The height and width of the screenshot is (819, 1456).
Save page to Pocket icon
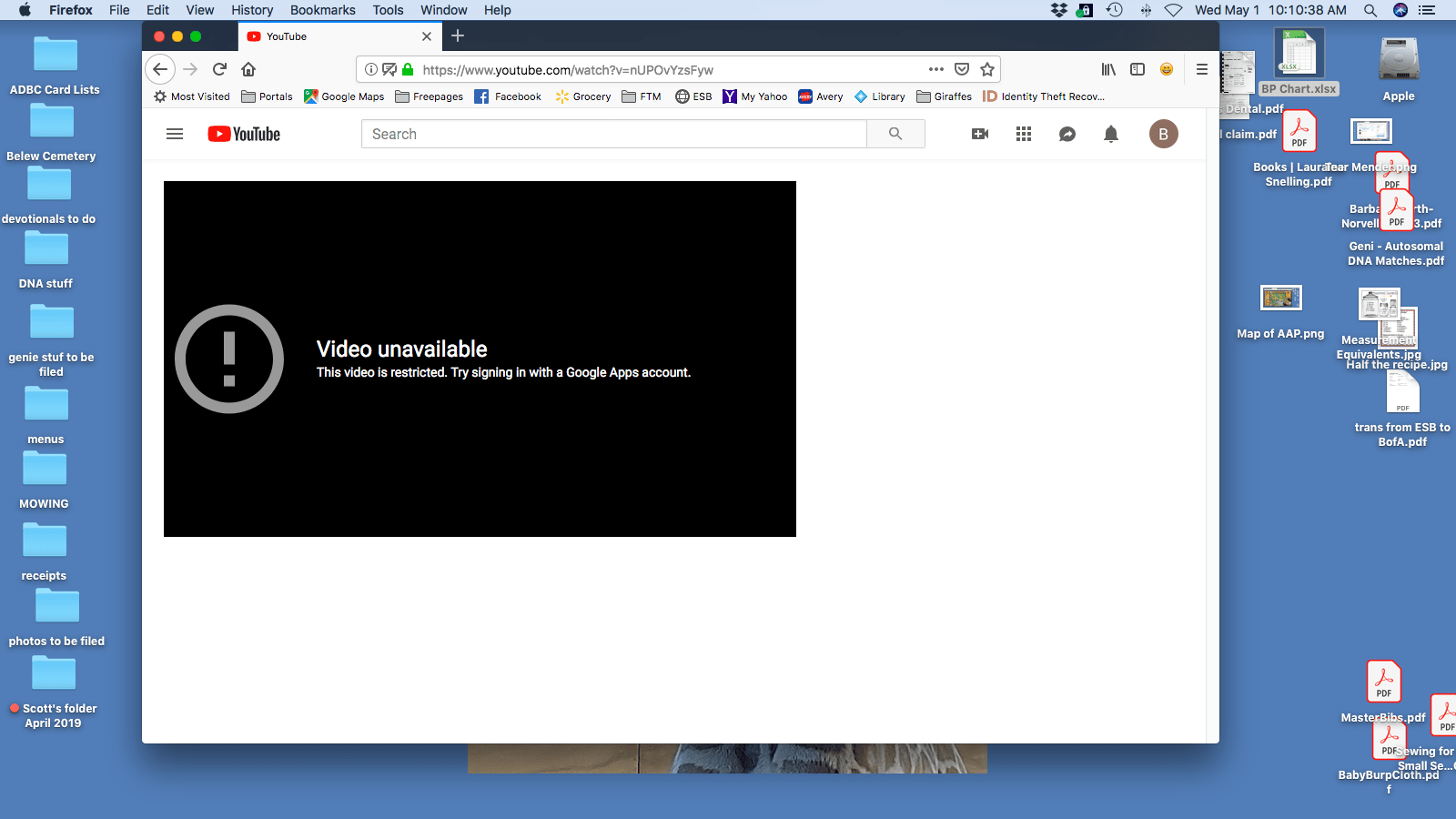(x=962, y=69)
